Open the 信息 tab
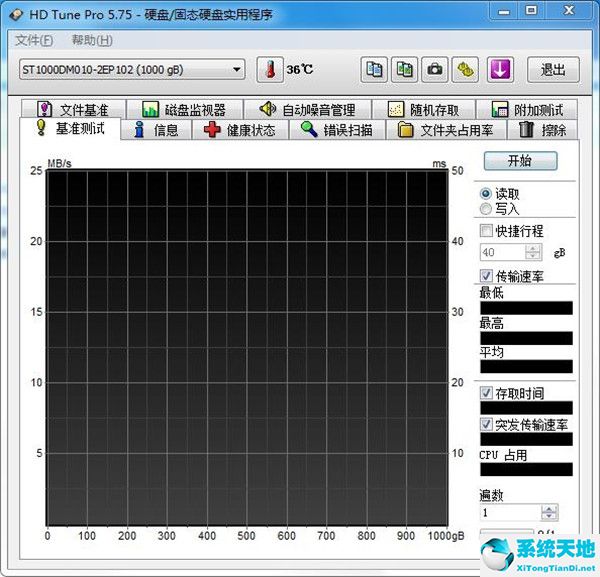600x577 pixels. tap(156, 130)
